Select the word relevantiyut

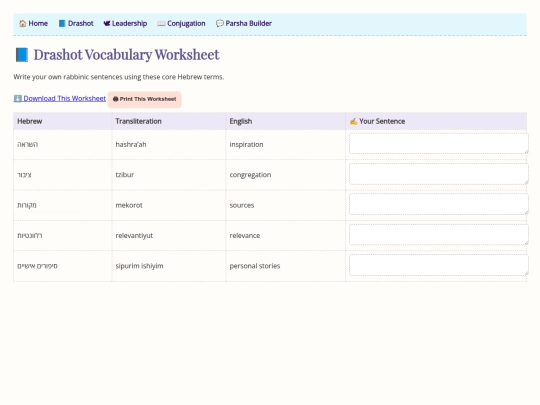click(134, 236)
